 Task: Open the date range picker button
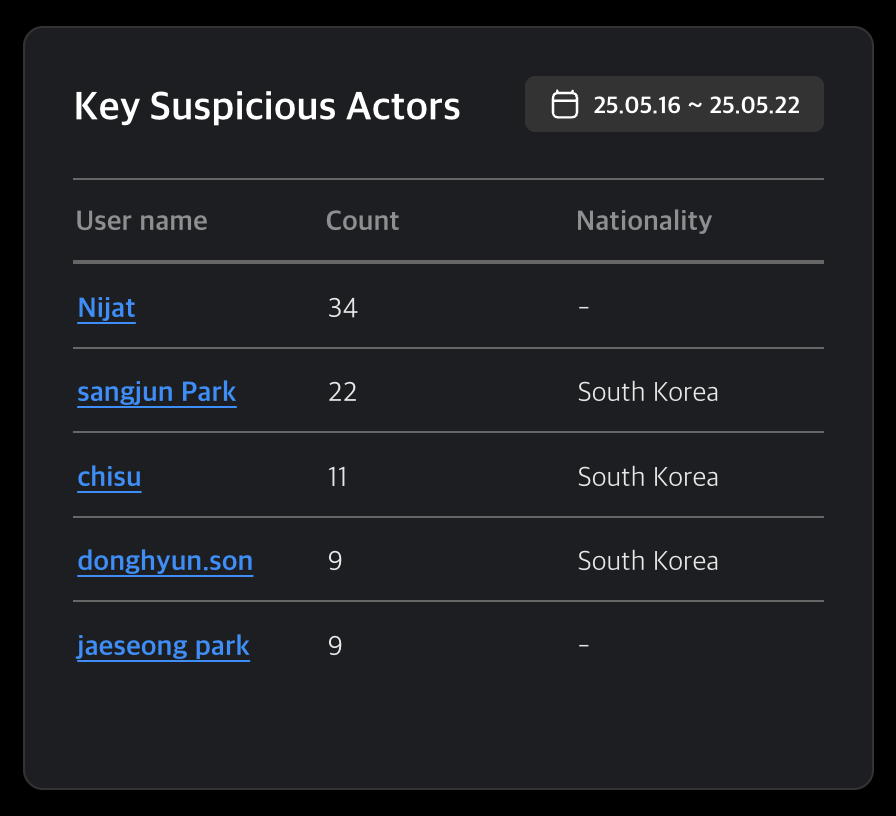coord(674,103)
